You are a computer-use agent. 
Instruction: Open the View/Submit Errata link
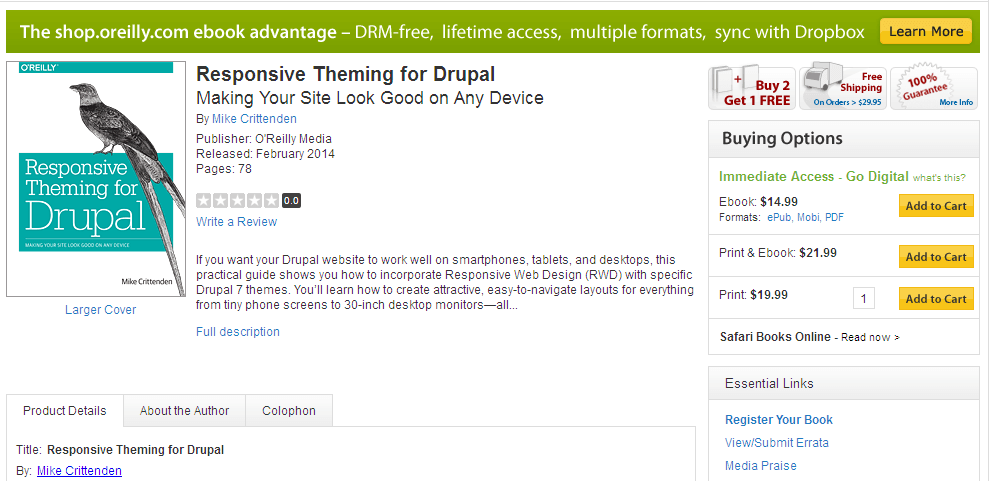[777, 443]
